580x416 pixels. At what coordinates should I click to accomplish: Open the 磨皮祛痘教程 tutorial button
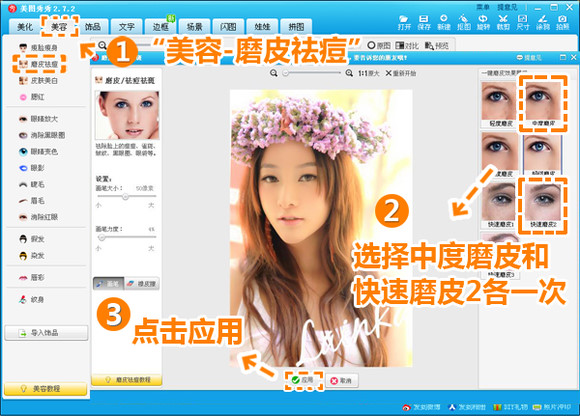click(127, 380)
